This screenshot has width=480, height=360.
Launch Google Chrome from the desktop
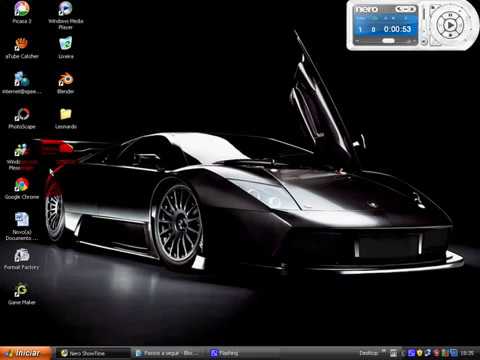(22, 189)
